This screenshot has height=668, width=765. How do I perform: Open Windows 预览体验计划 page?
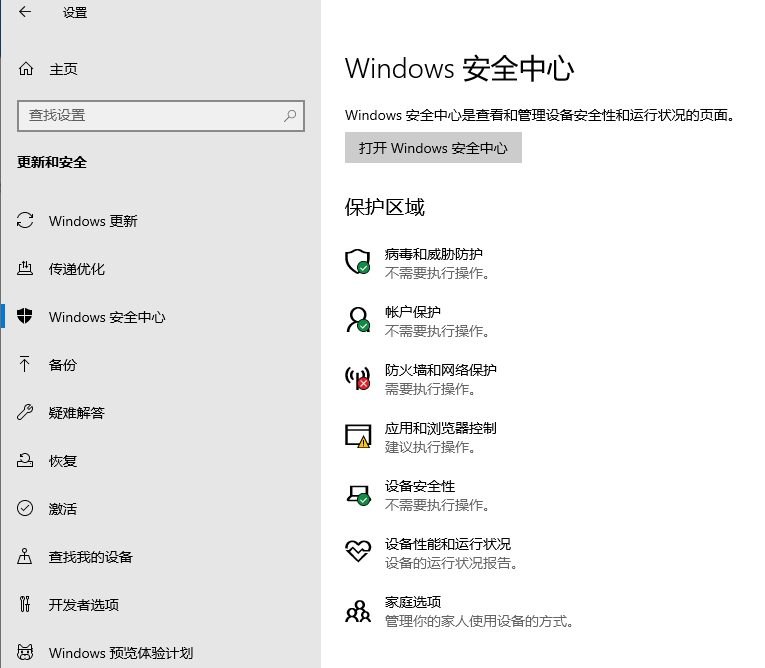(x=121, y=653)
